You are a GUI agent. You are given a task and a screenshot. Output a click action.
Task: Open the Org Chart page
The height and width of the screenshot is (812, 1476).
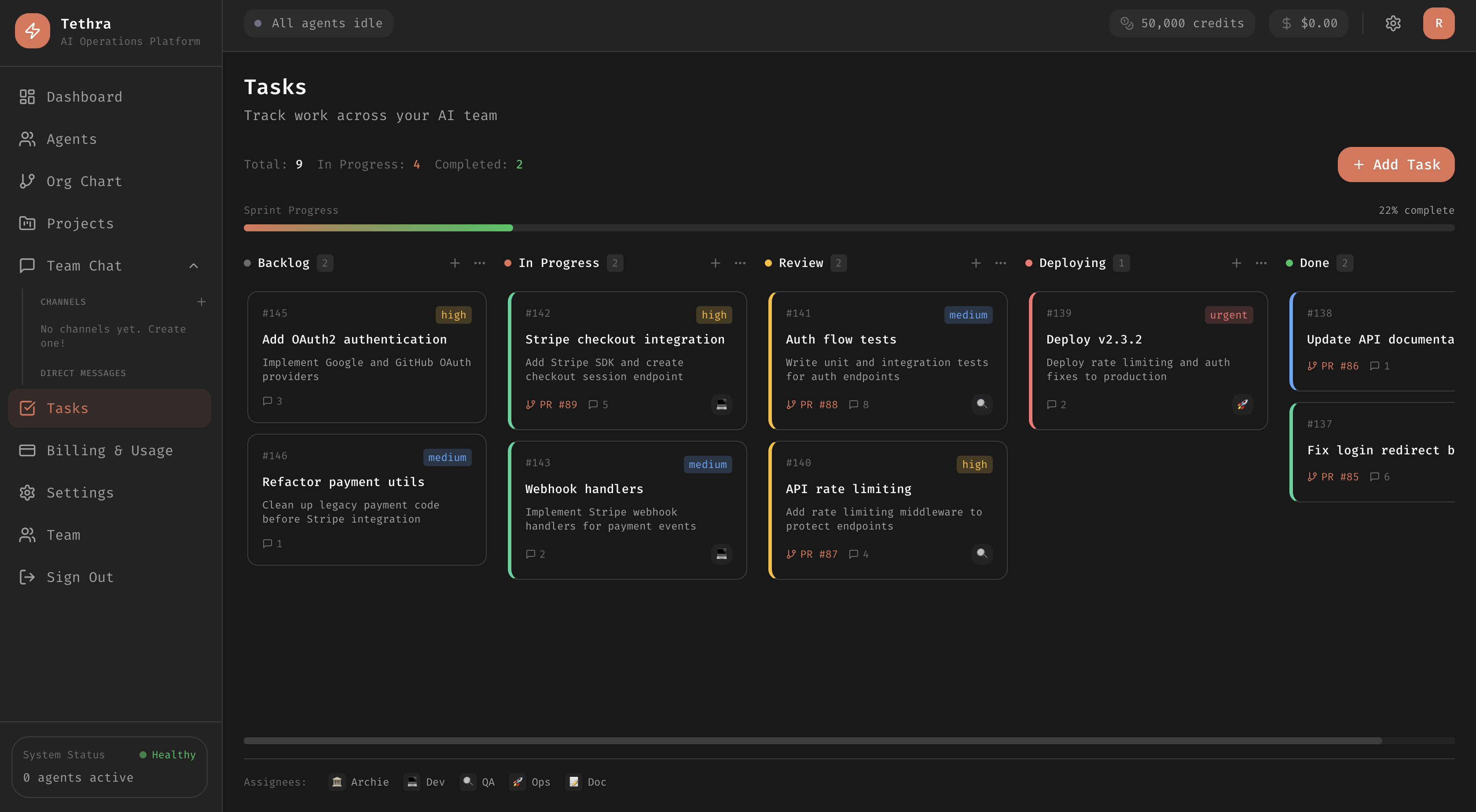[x=84, y=182]
